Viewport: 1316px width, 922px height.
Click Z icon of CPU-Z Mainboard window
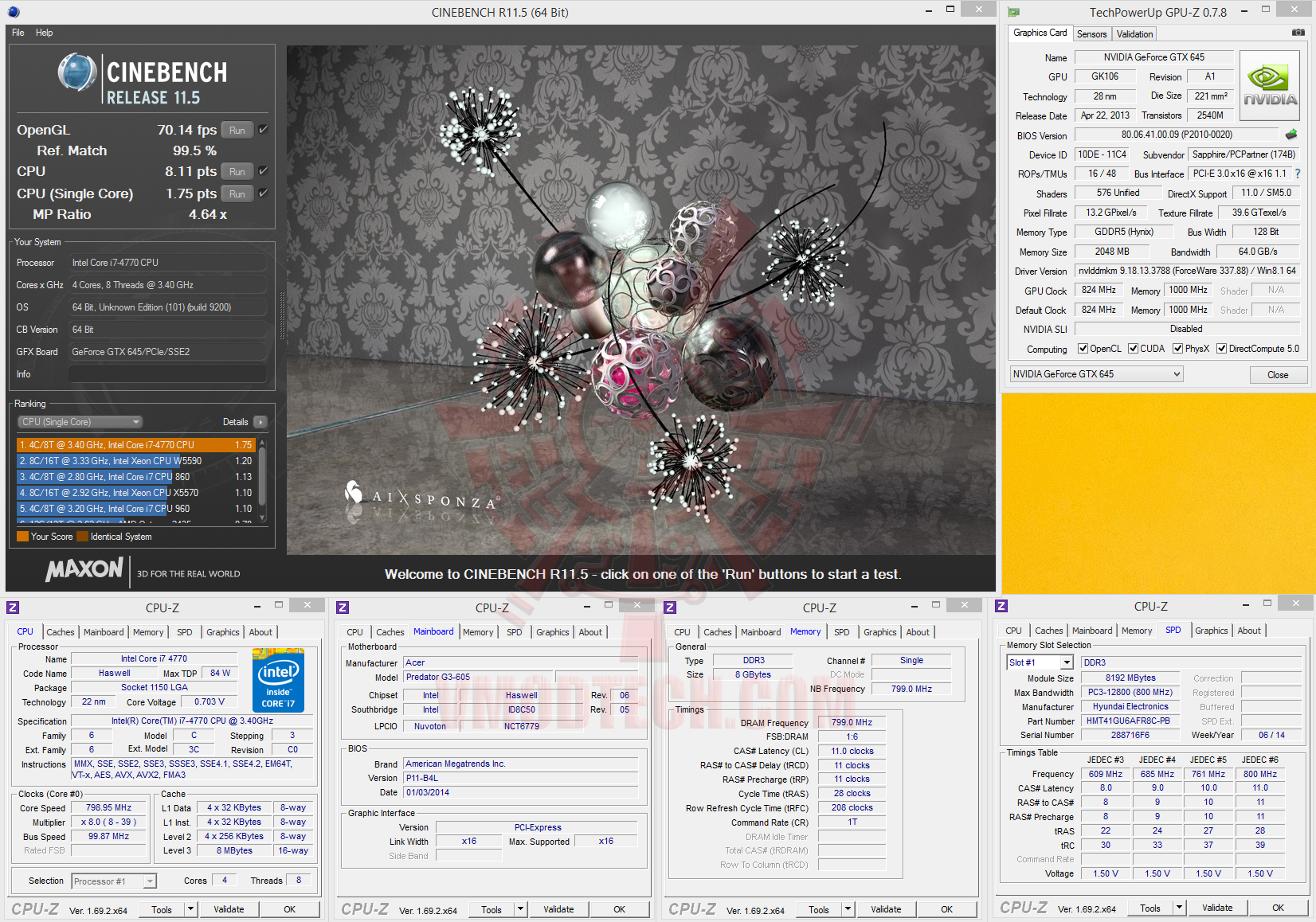[x=343, y=608]
